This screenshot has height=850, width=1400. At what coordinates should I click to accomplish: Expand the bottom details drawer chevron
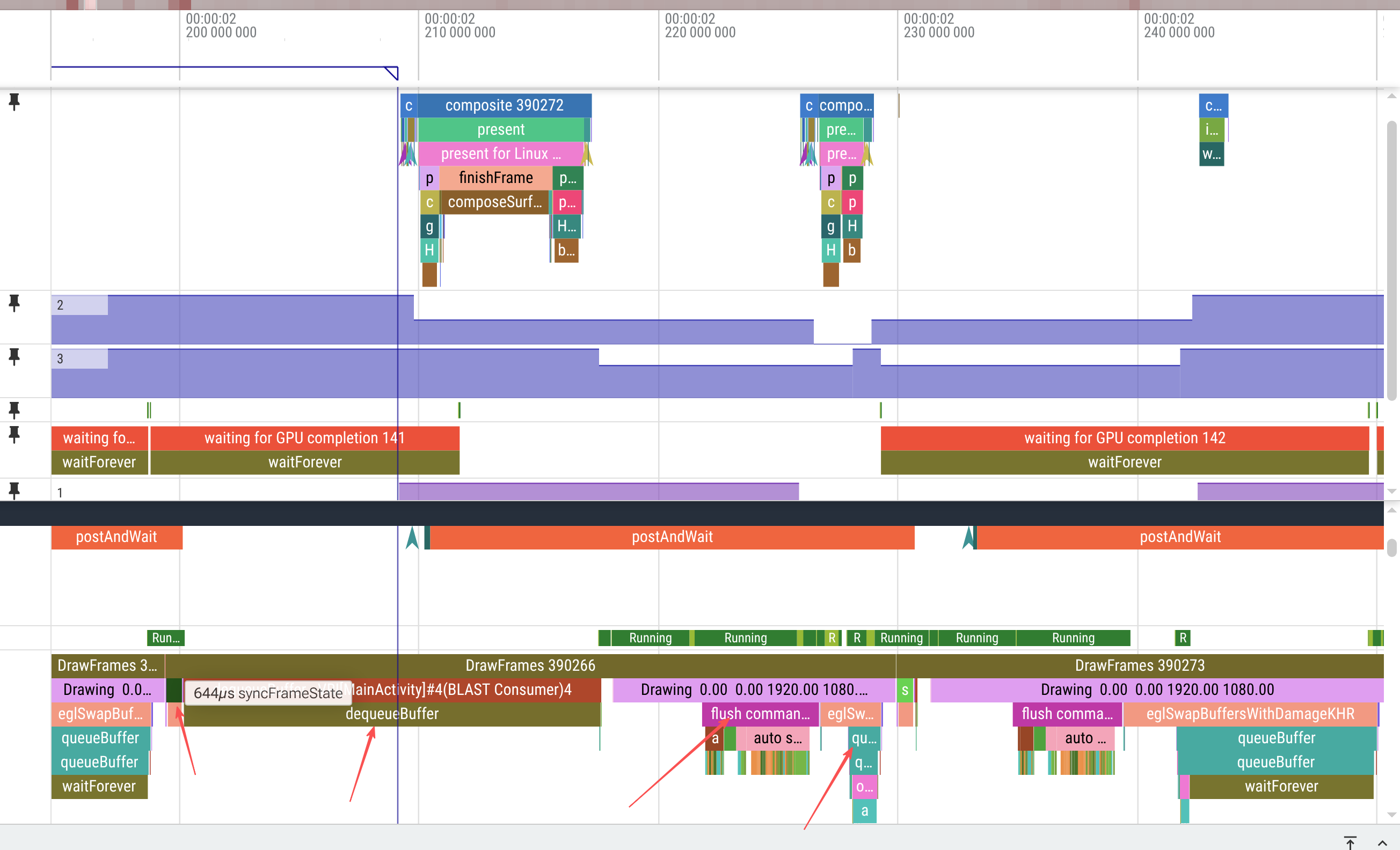[x=1382, y=842]
